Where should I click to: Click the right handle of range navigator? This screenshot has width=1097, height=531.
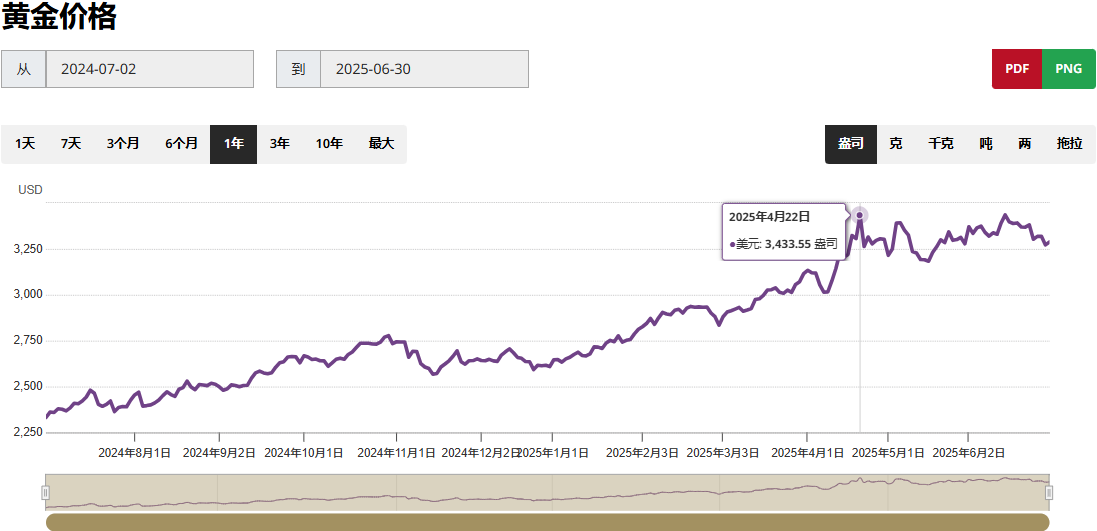click(x=1049, y=493)
